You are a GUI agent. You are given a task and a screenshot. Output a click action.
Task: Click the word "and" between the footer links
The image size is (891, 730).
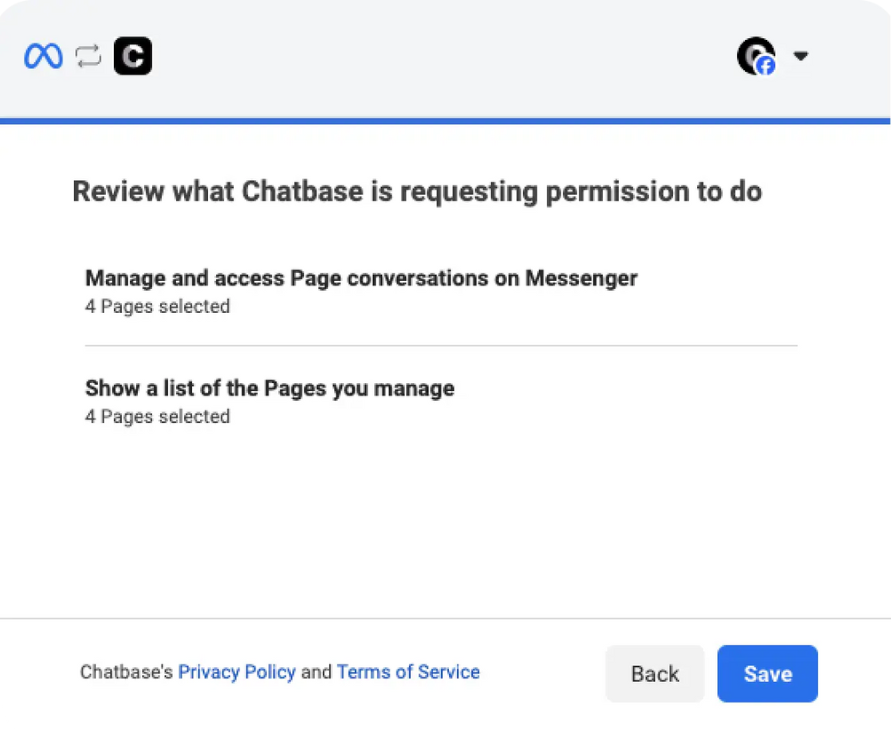pos(316,671)
